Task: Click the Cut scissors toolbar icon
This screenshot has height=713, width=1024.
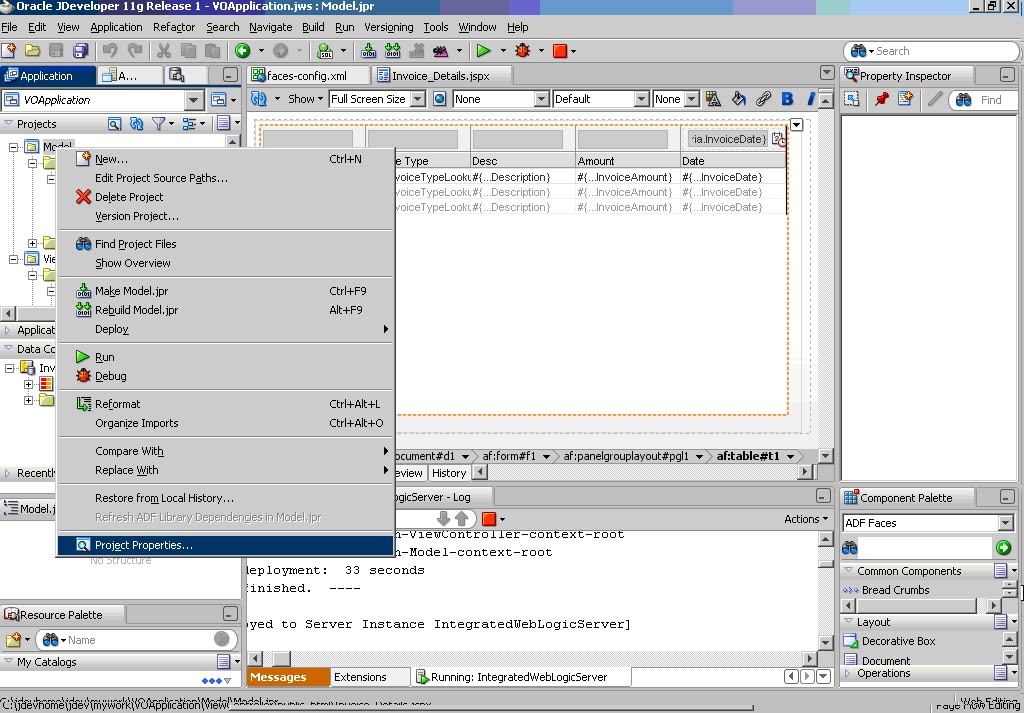Action: click(164, 50)
